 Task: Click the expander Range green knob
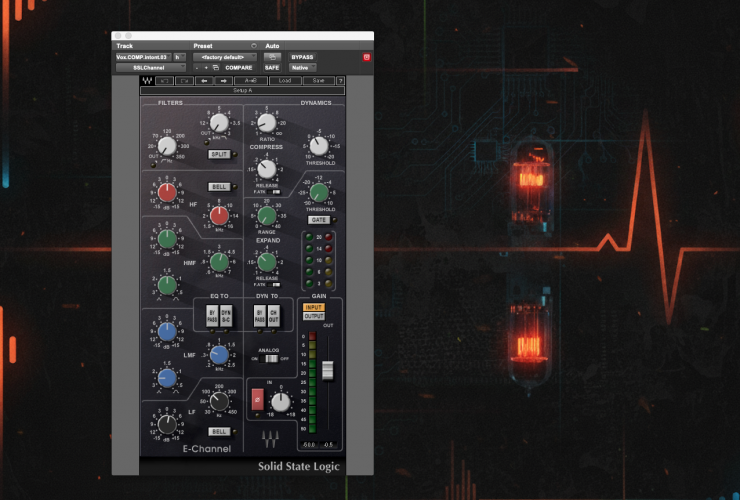[267, 215]
